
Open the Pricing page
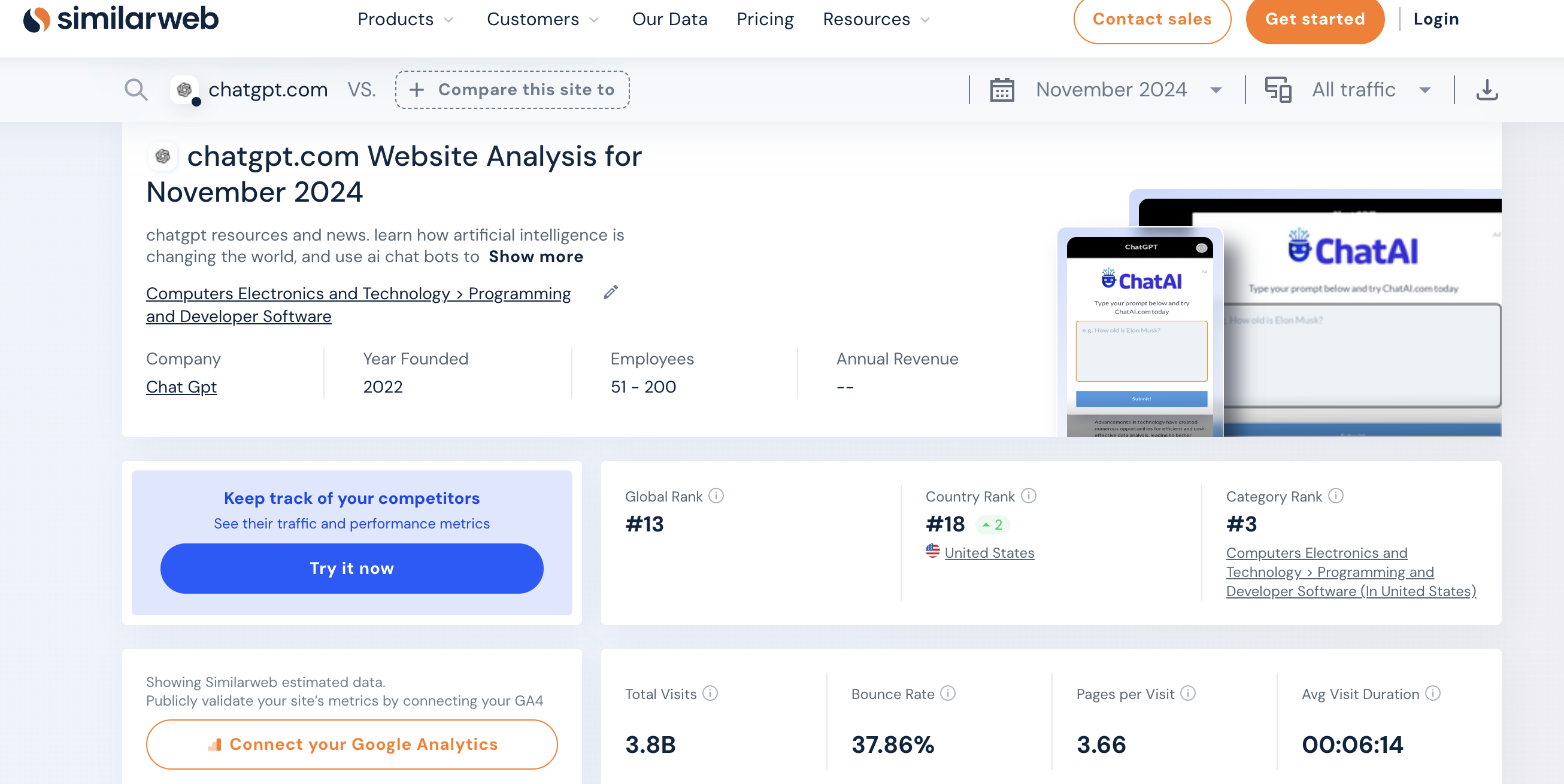pos(765,19)
